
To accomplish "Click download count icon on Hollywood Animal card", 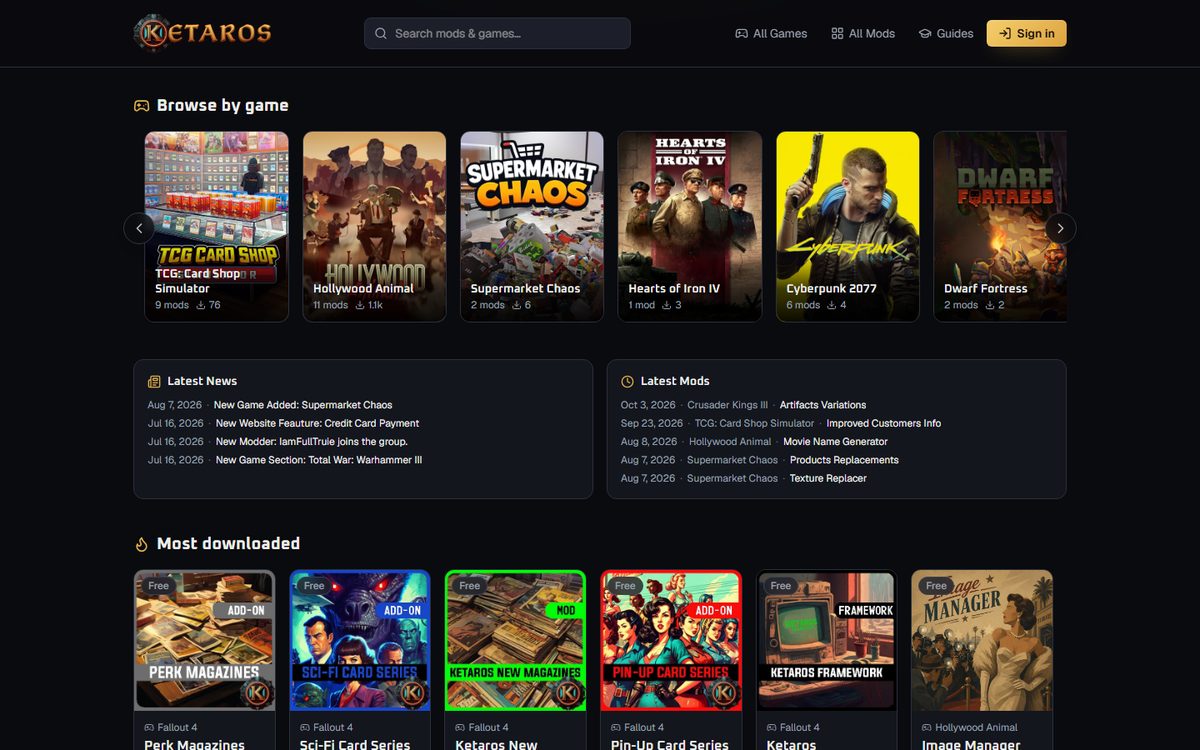I will (361, 305).
